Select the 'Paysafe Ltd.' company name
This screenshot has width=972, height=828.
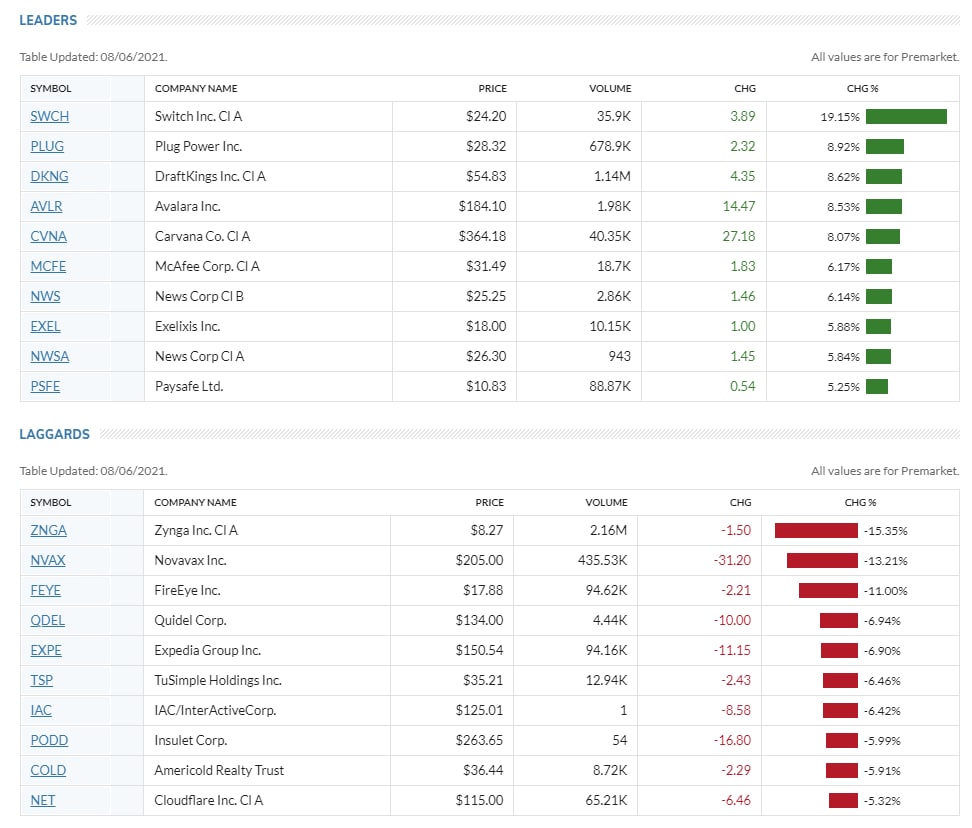[x=189, y=387]
